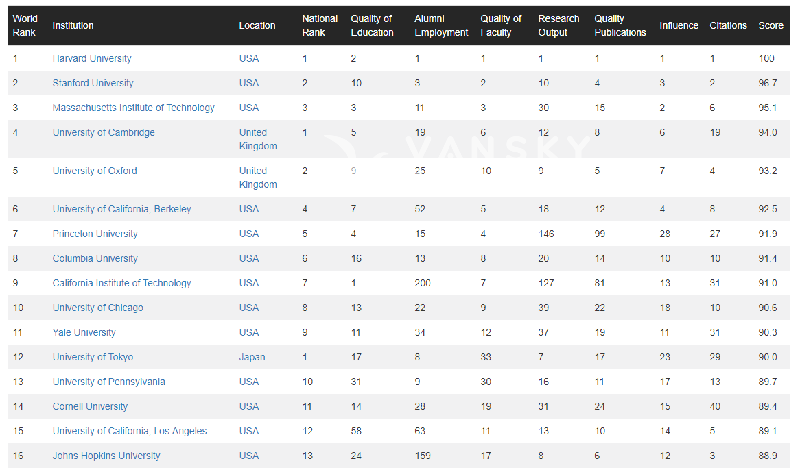Select UCLA's quality of education value 58
800x474 pixels.
[x=356, y=431]
